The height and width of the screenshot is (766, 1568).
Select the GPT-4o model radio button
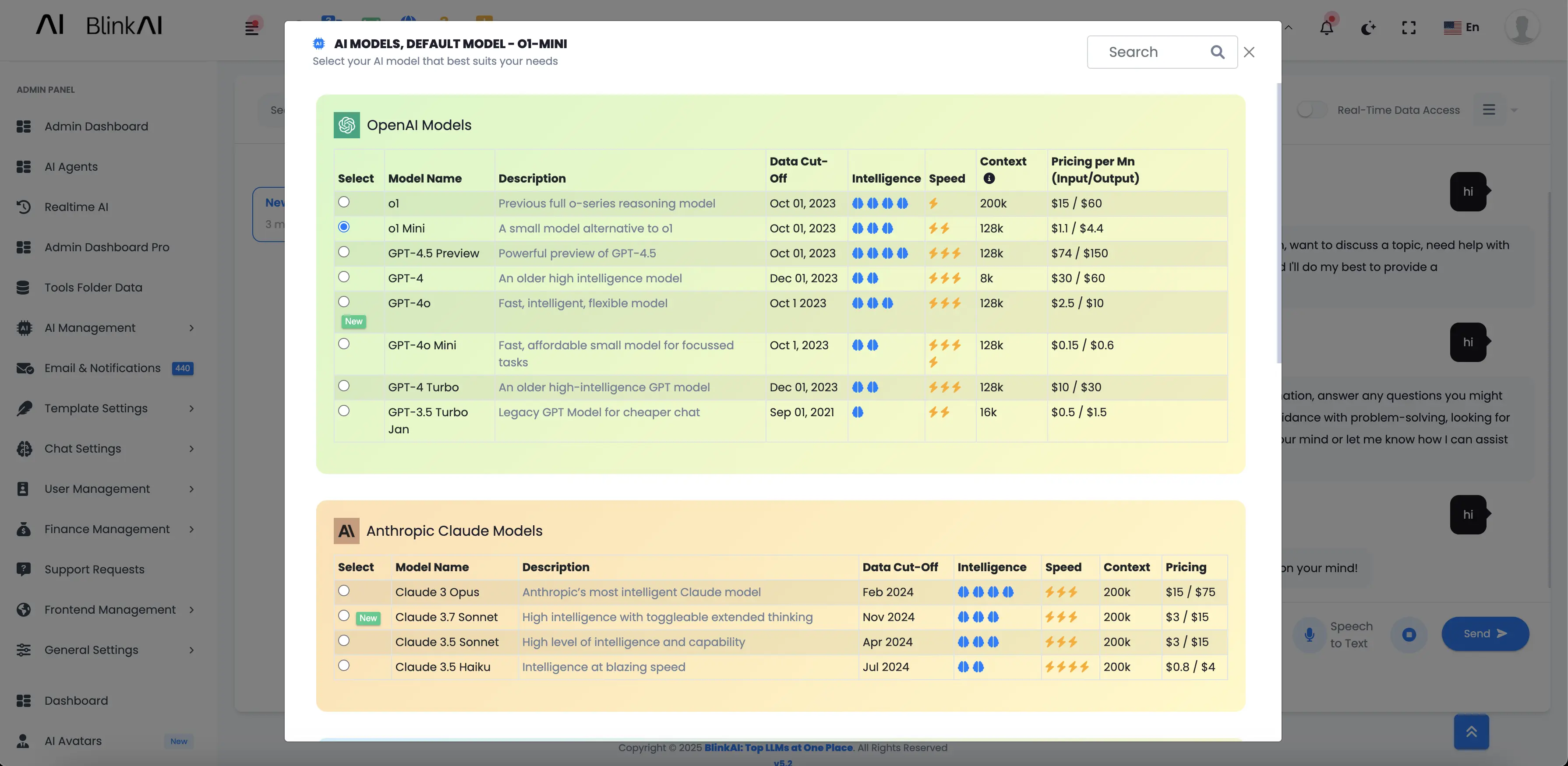(344, 302)
